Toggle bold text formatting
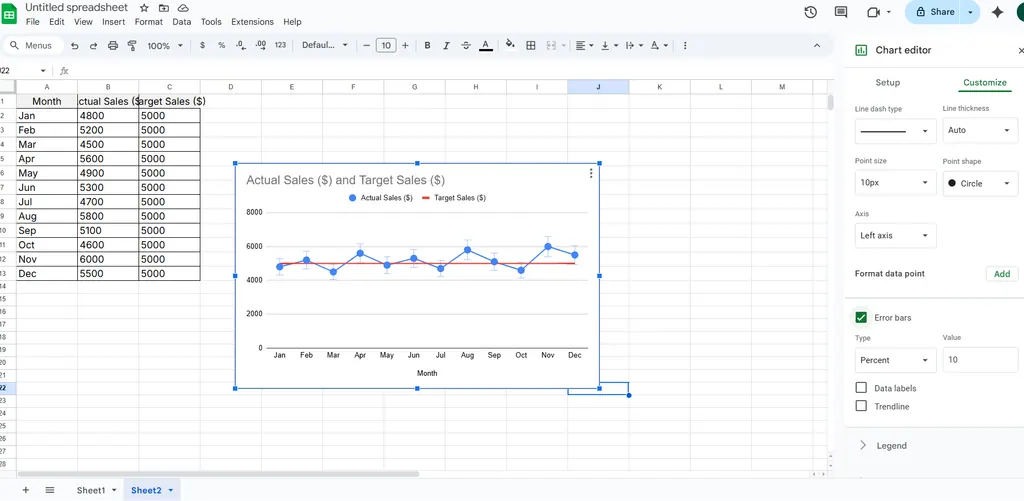The width and height of the screenshot is (1024, 501). pyautogui.click(x=427, y=45)
